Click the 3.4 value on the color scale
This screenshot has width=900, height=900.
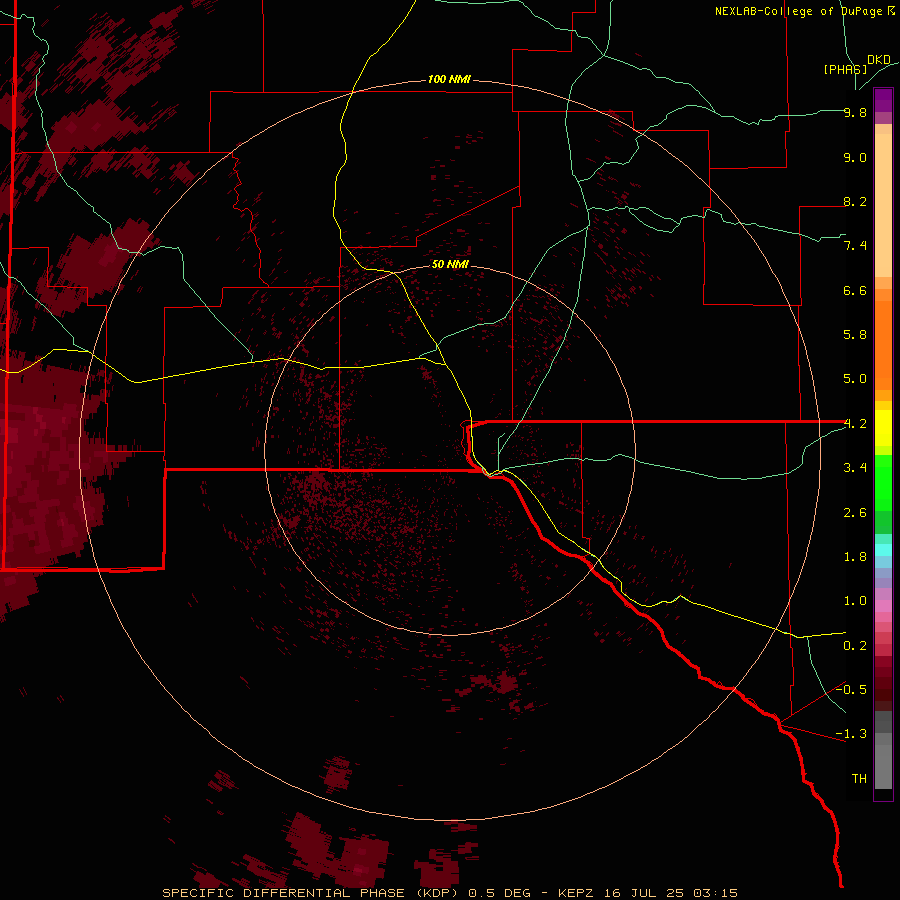point(855,468)
